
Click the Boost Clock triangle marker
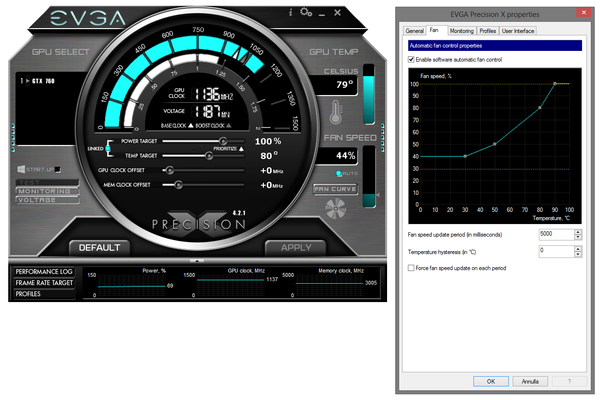pyautogui.click(x=228, y=126)
